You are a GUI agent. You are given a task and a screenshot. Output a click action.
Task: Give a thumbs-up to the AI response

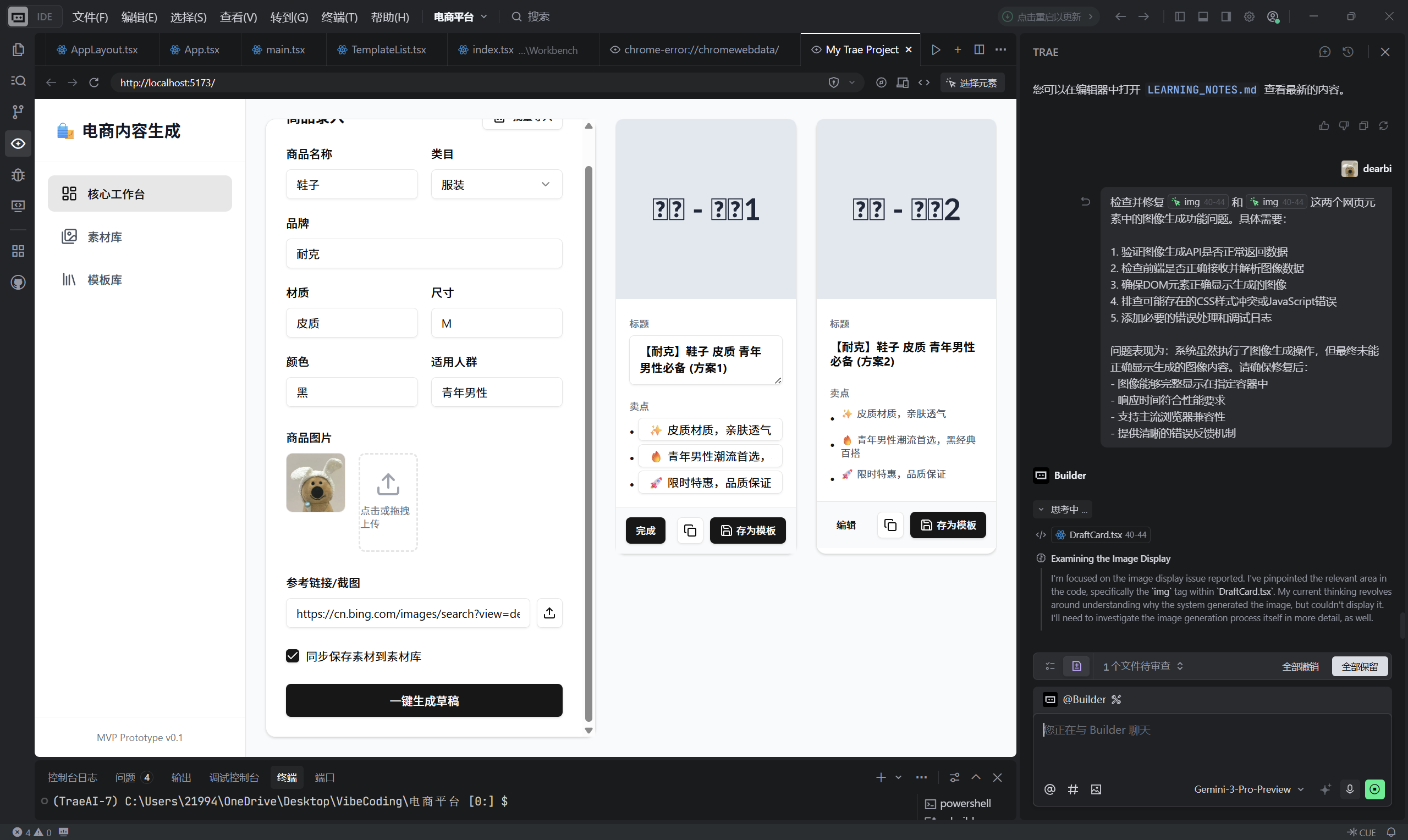1324,126
